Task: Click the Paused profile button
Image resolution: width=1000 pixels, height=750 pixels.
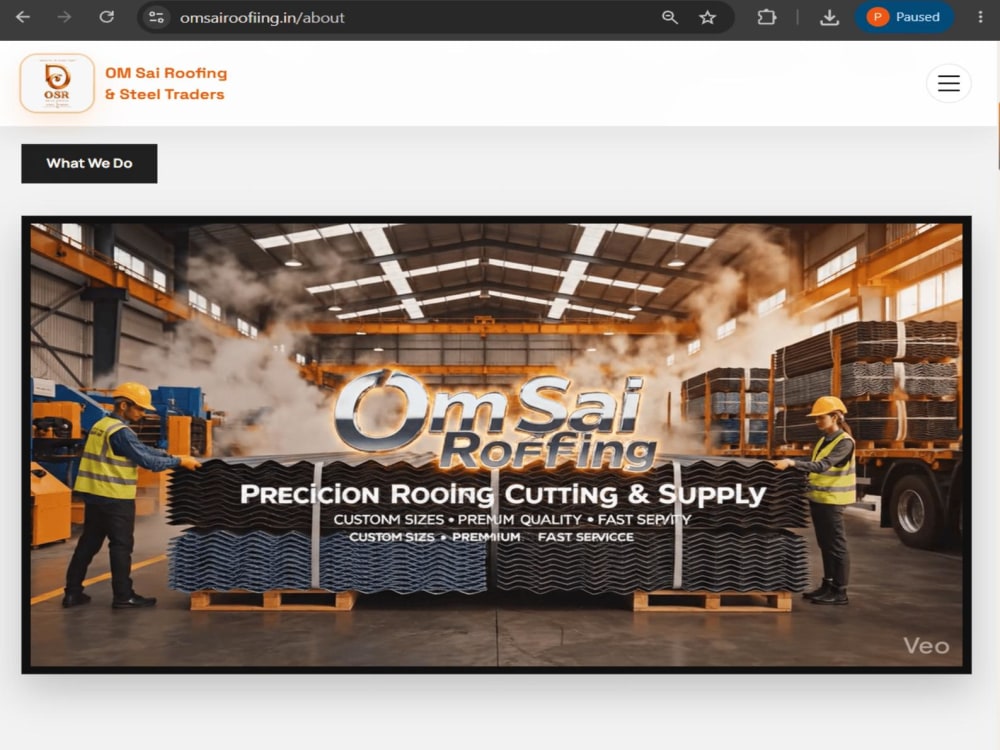Action: [904, 17]
